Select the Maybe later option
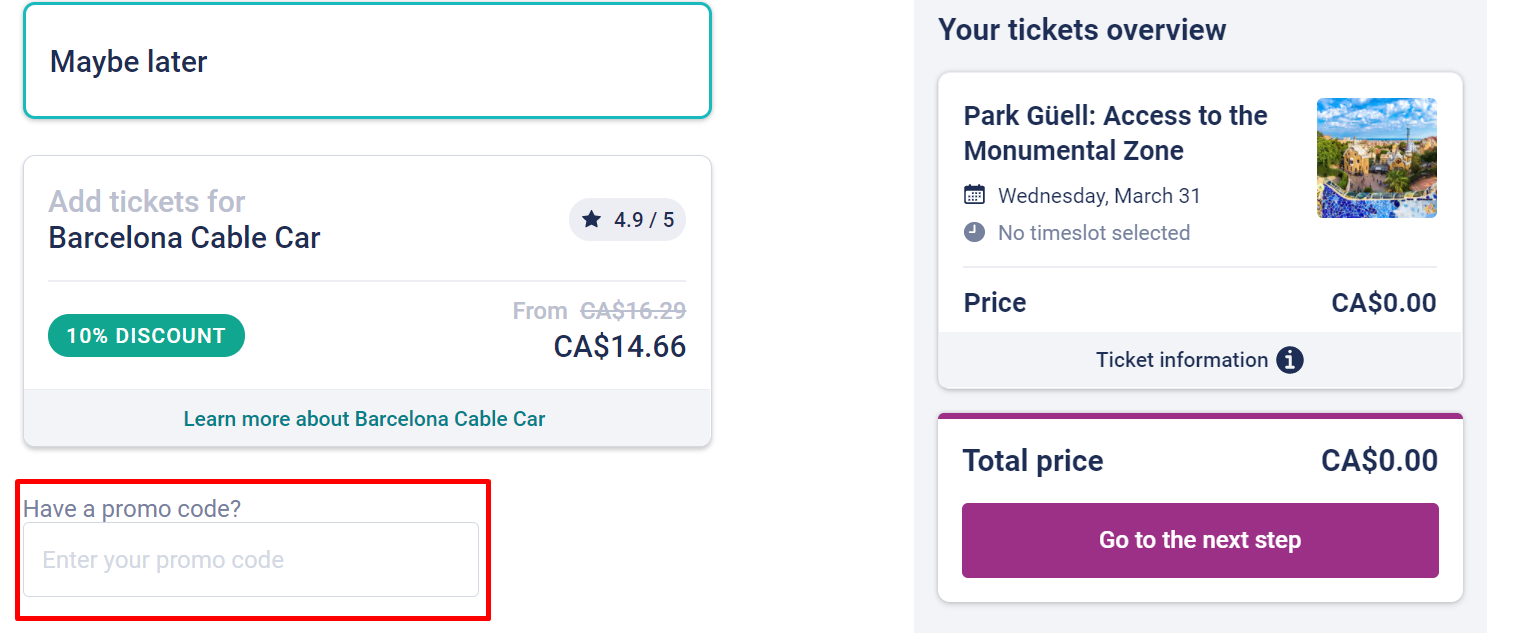Viewport: 1518px width, 642px height. 367,61
